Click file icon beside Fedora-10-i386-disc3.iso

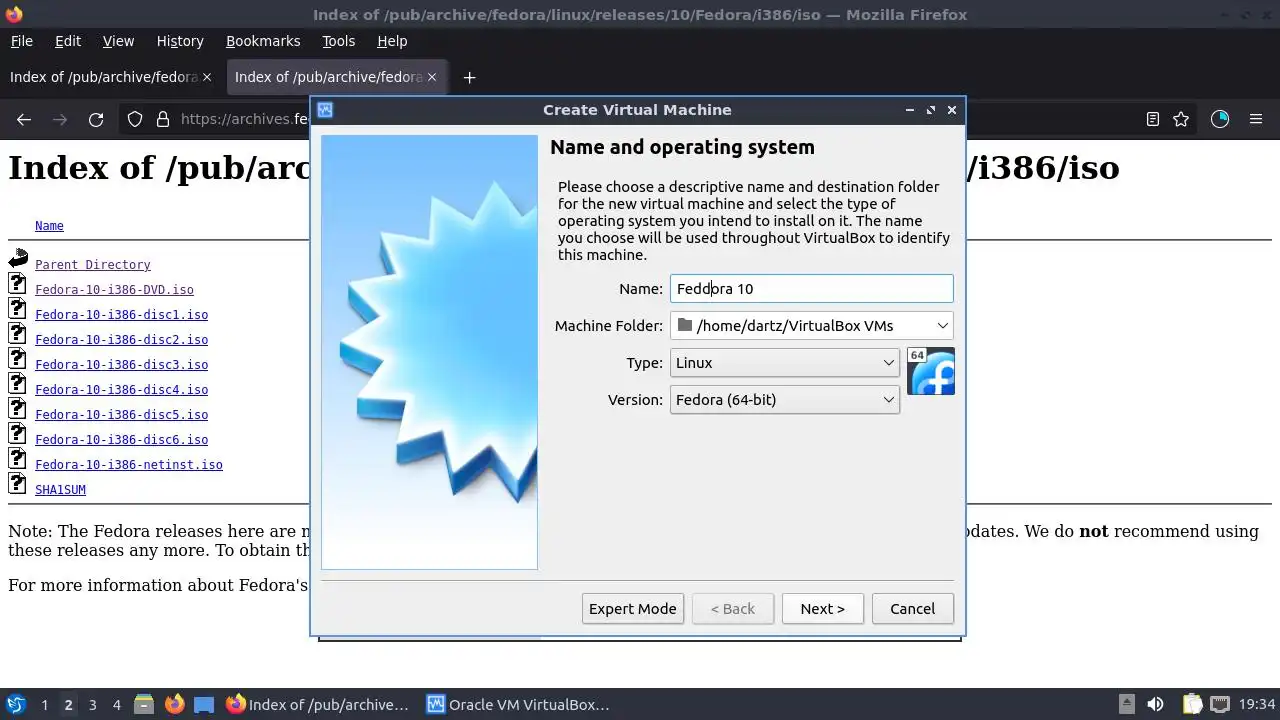17,359
